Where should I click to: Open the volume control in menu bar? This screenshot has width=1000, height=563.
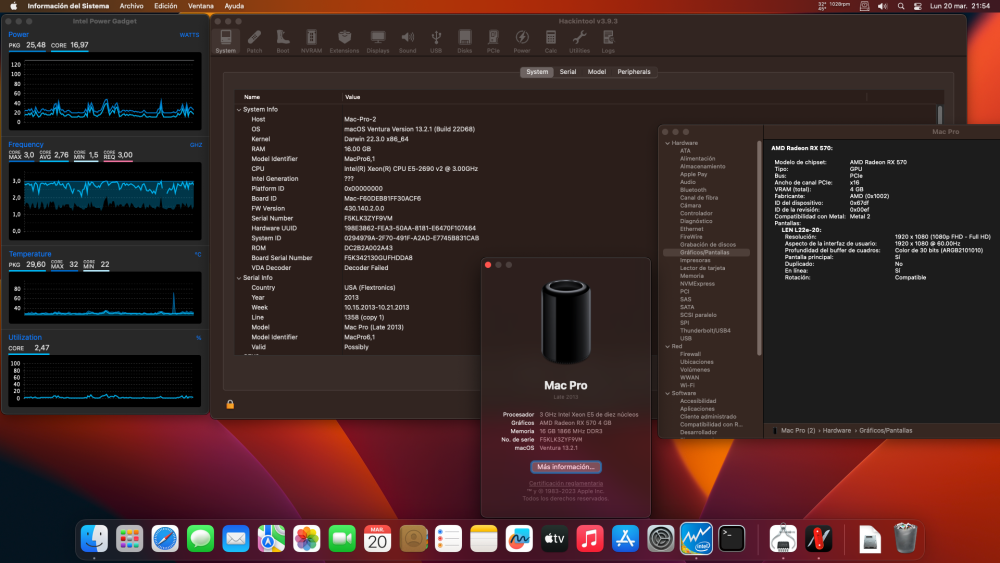pos(883,6)
